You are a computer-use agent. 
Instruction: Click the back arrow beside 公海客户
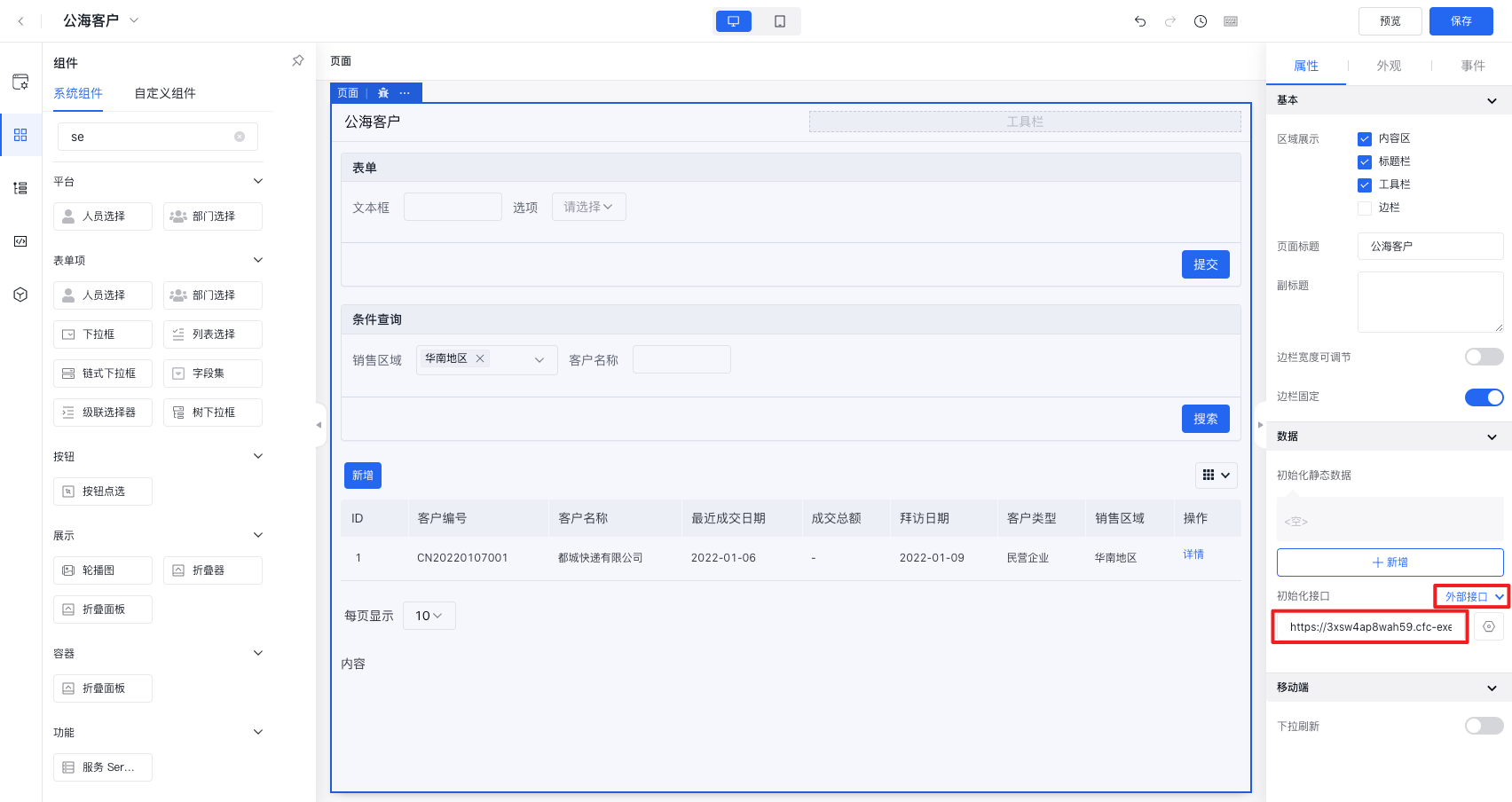(x=20, y=20)
